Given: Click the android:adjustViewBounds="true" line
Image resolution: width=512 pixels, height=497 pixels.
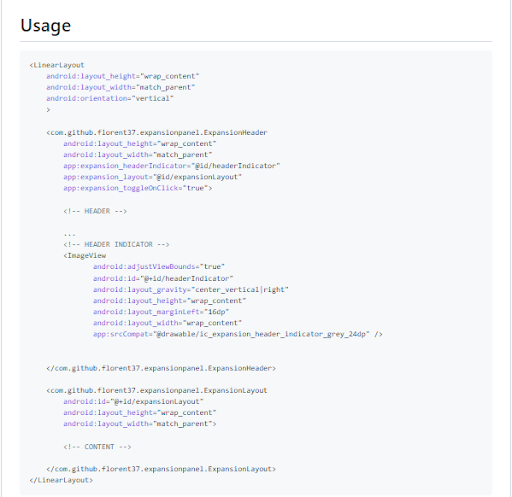Looking at the screenshot, I should (159, 267).
